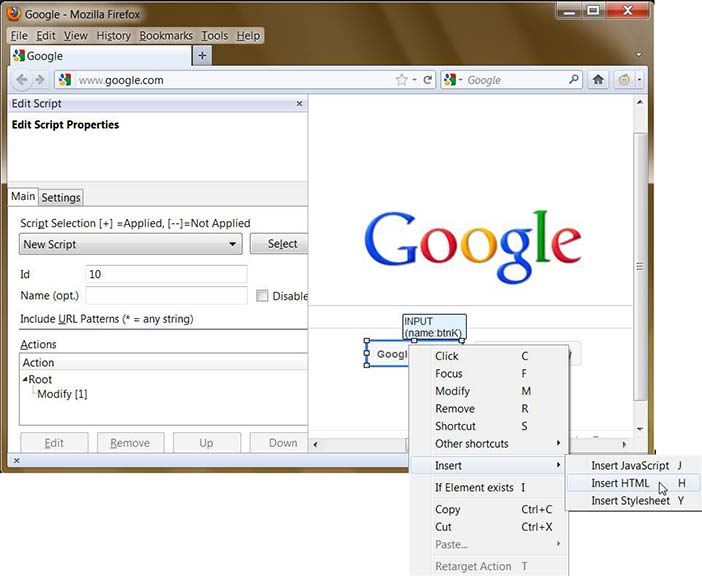Open the Firefox home page icon

[x=598, y=80]
